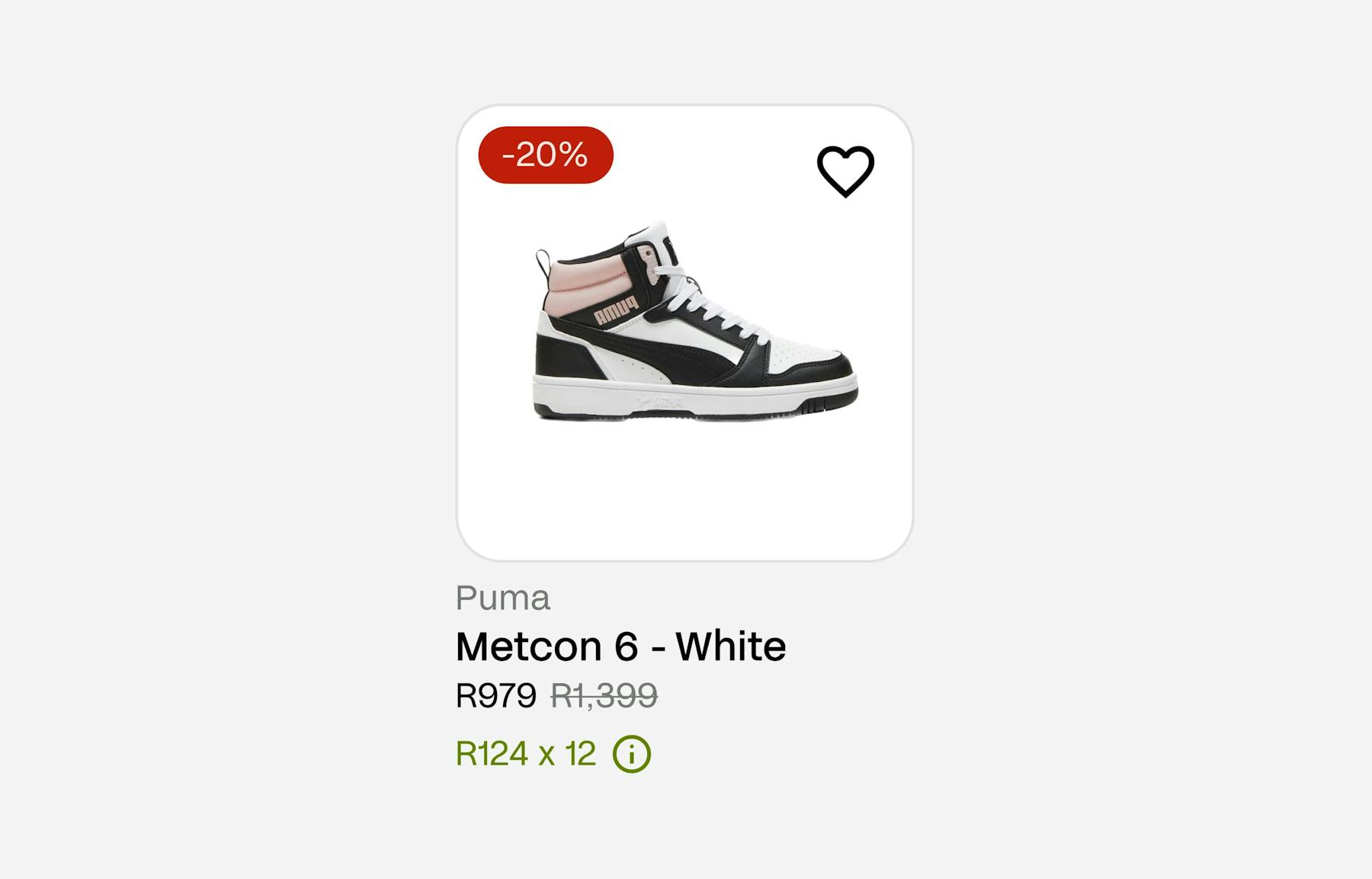Screen dimensions: 1372x879
Task: Open the installment info icon
Action: (632, 754)
